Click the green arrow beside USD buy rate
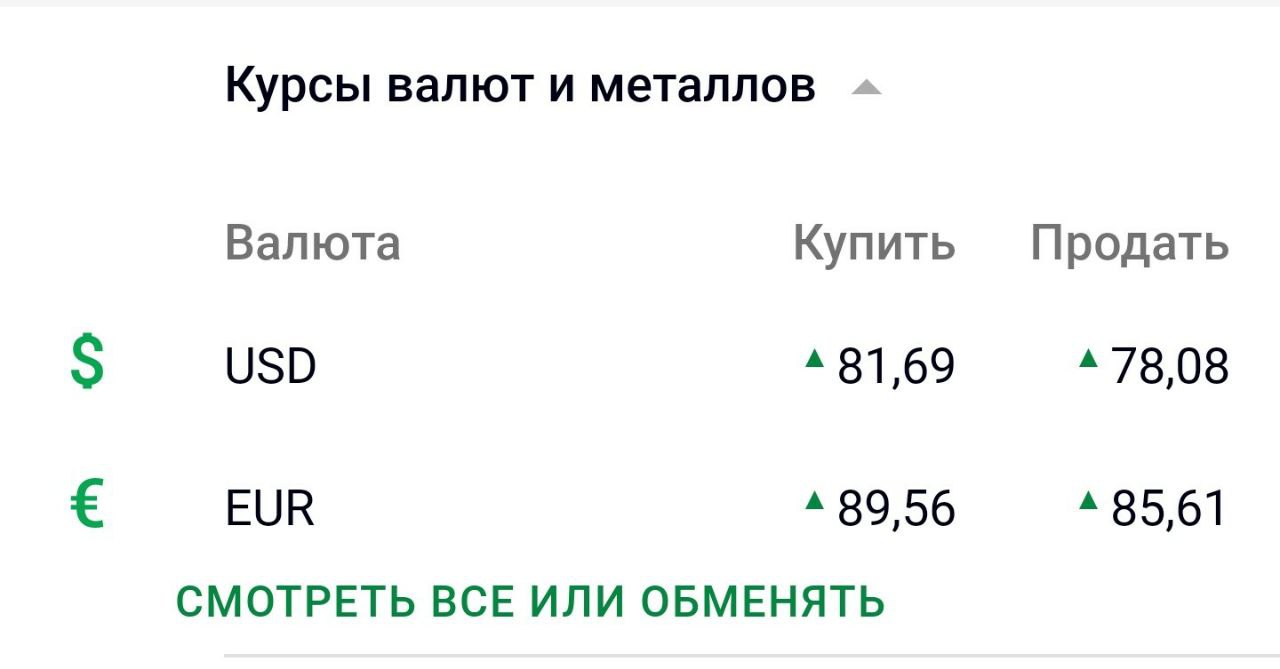 816,356
